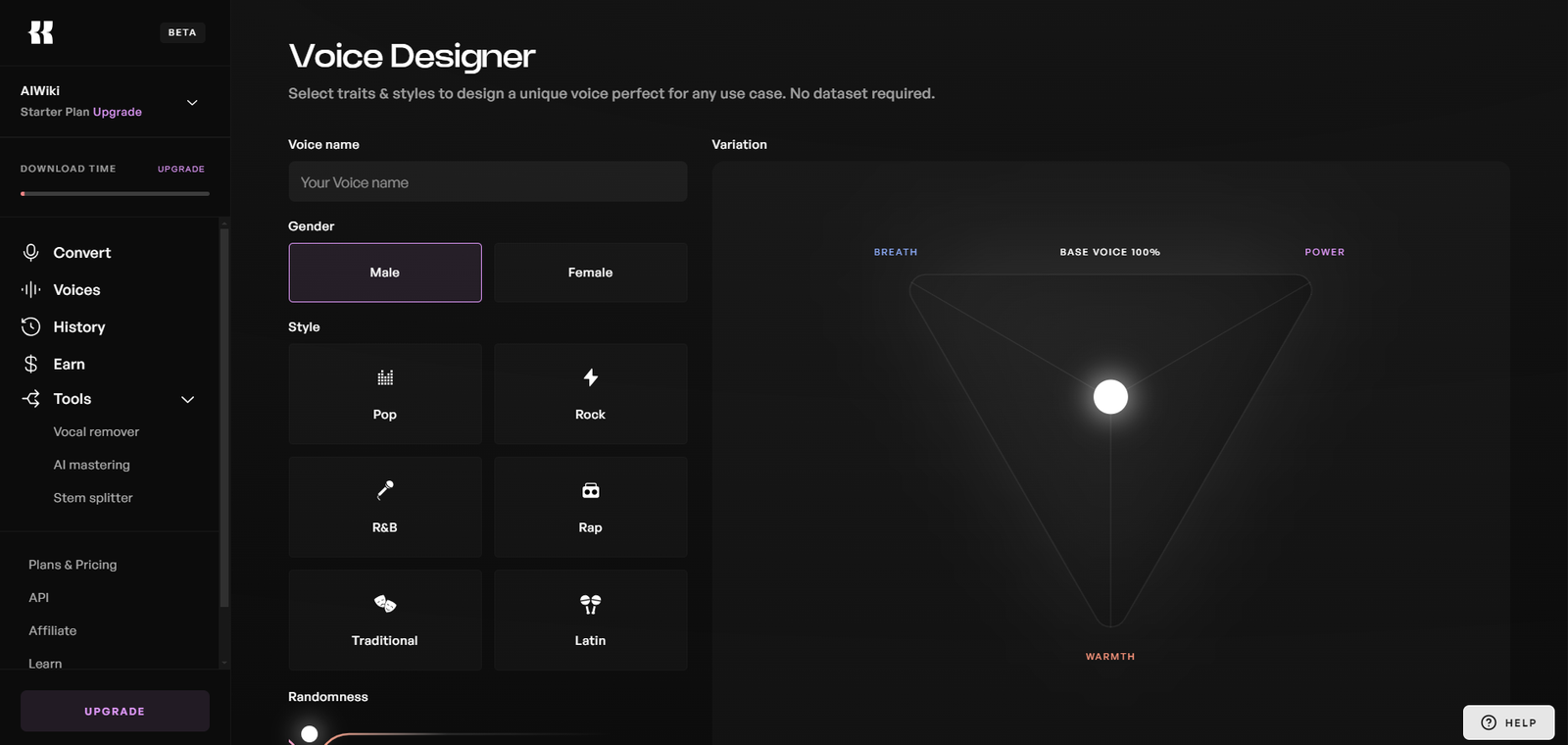Select Female gender option
1568x745 pixels.
point(590,273)
